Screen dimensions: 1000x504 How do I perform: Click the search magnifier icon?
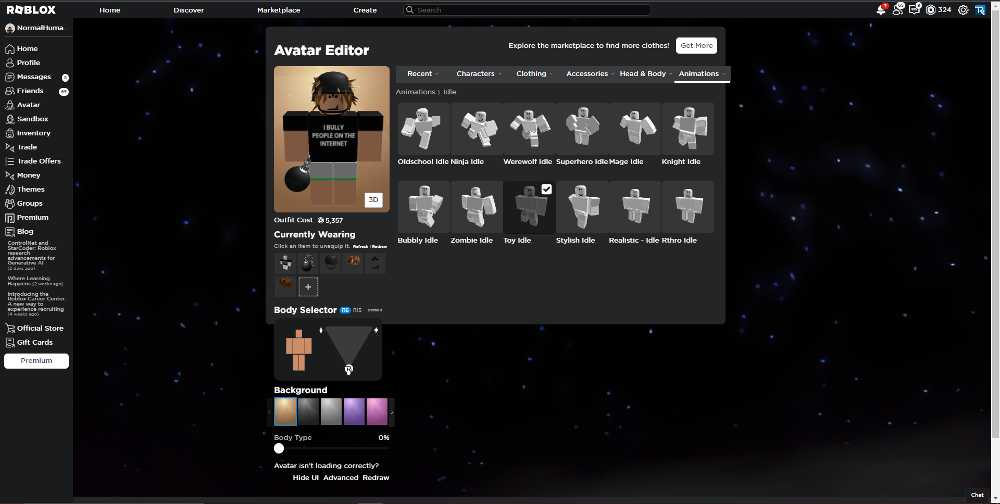[x=410, y=10]
